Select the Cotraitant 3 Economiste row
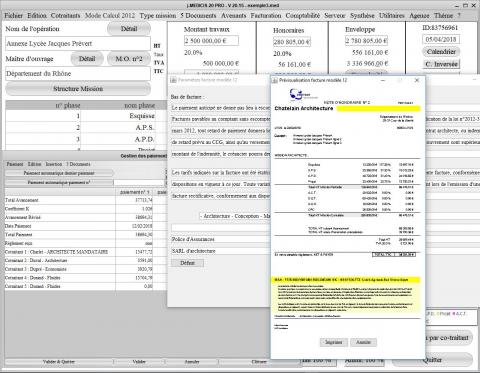The height and width of the screenshot is (373, 480). coord(79,269)
